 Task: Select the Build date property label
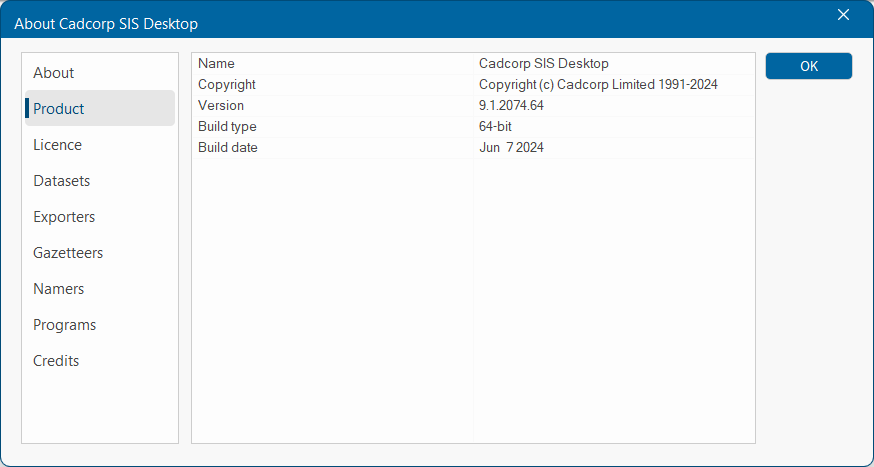228,148
